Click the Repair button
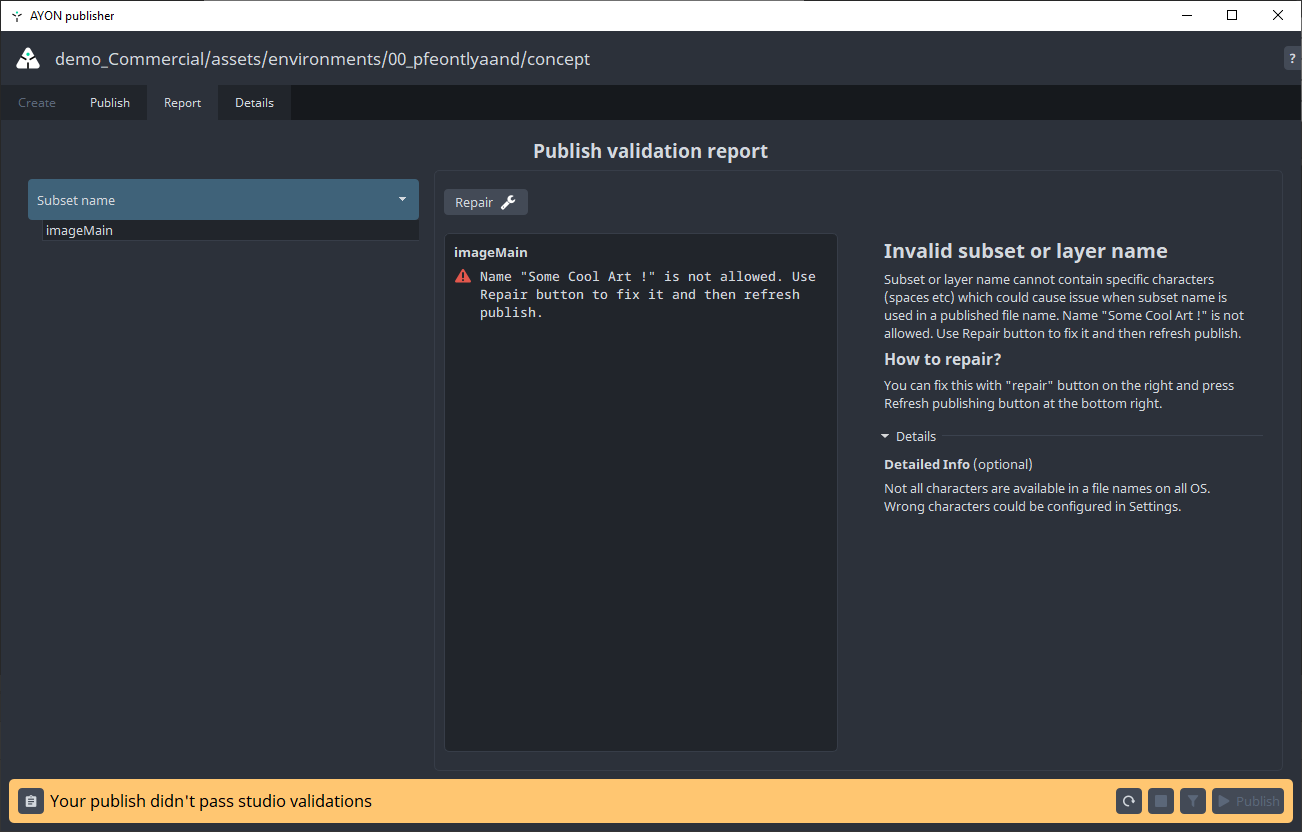The image size is (1302, 832). (485, 202)
